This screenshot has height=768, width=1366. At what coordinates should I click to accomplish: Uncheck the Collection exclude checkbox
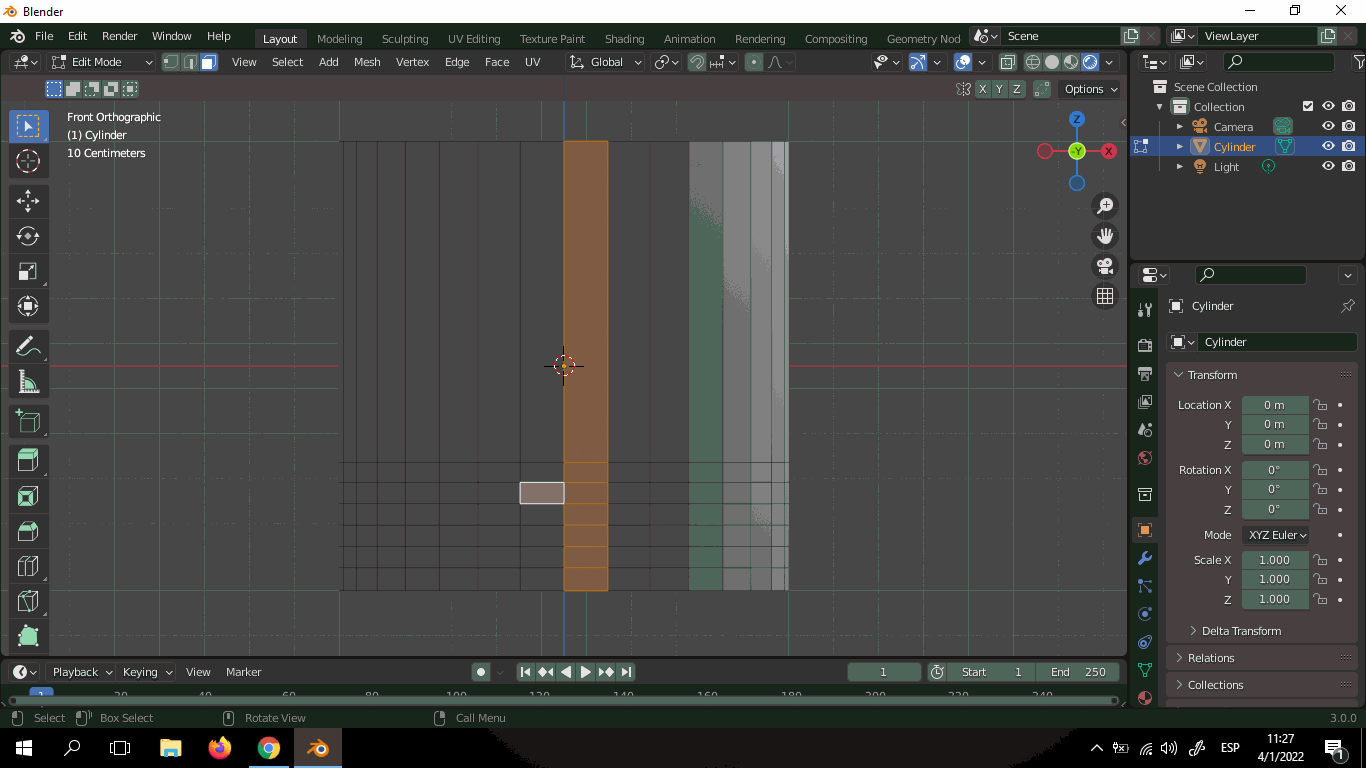coord(1308,106)
